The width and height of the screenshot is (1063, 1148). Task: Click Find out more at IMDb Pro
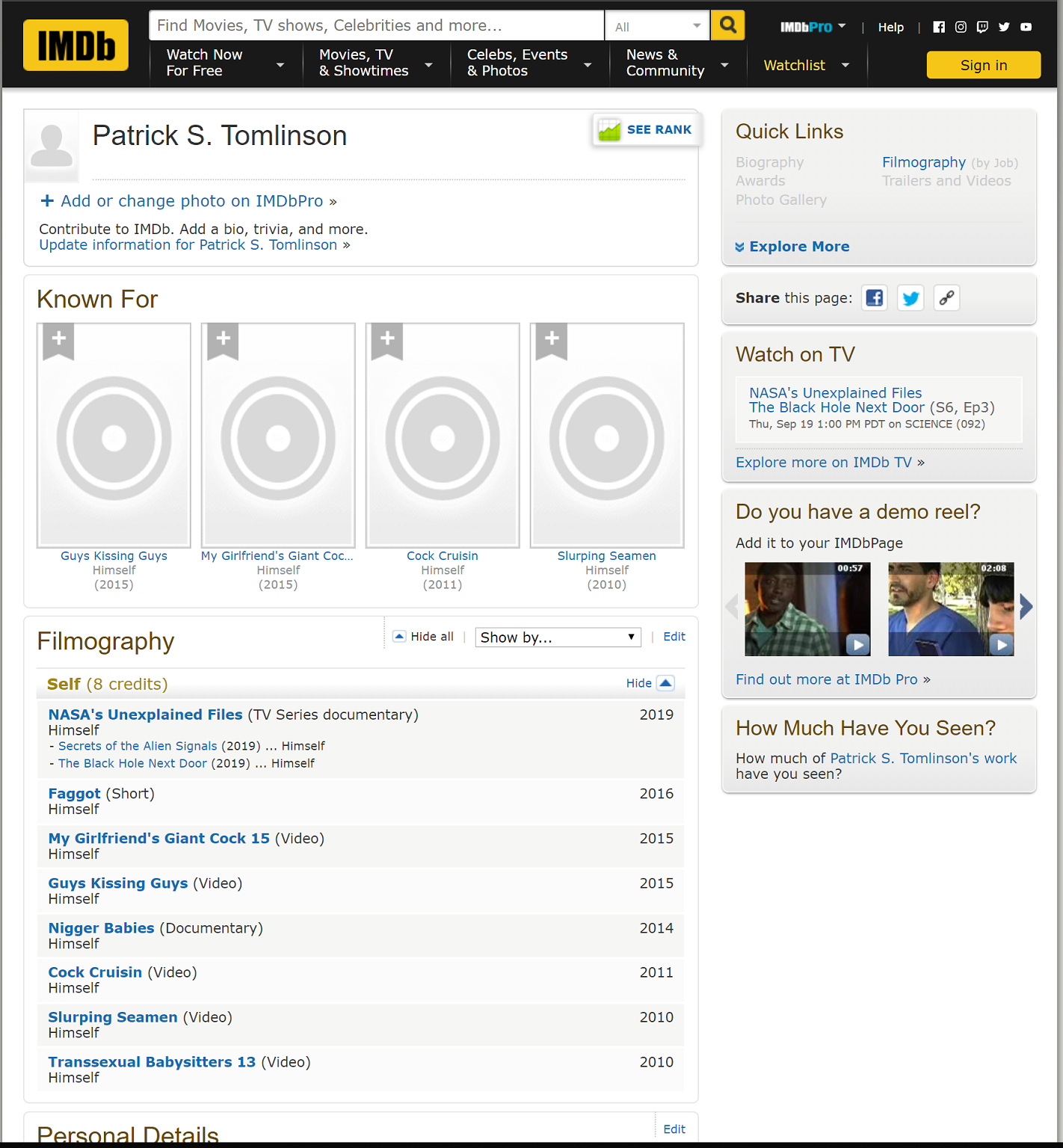pyautogui.click(x=827, y=679)
